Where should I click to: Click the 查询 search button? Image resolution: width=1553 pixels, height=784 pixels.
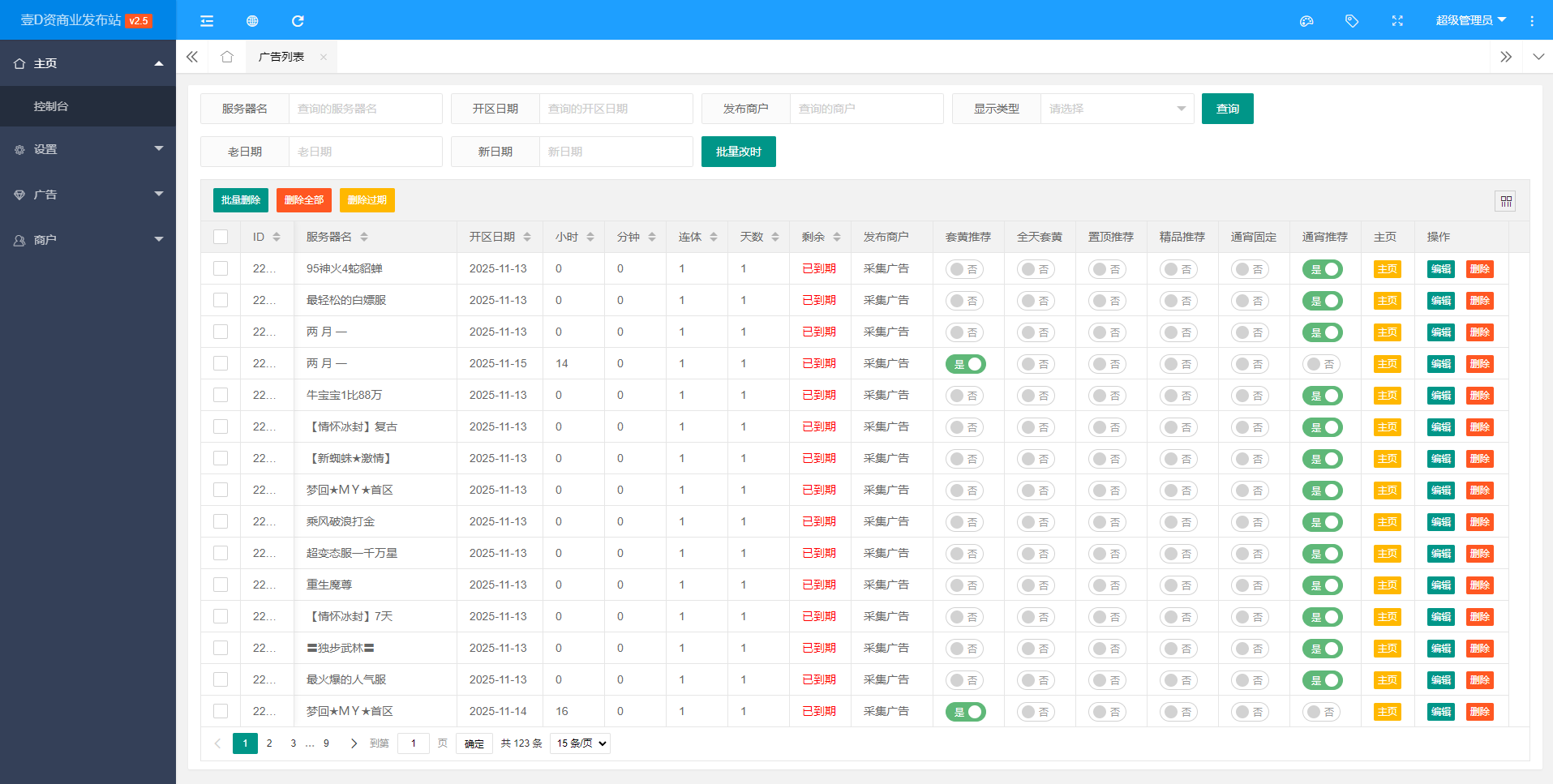(x=1227, y=109)
